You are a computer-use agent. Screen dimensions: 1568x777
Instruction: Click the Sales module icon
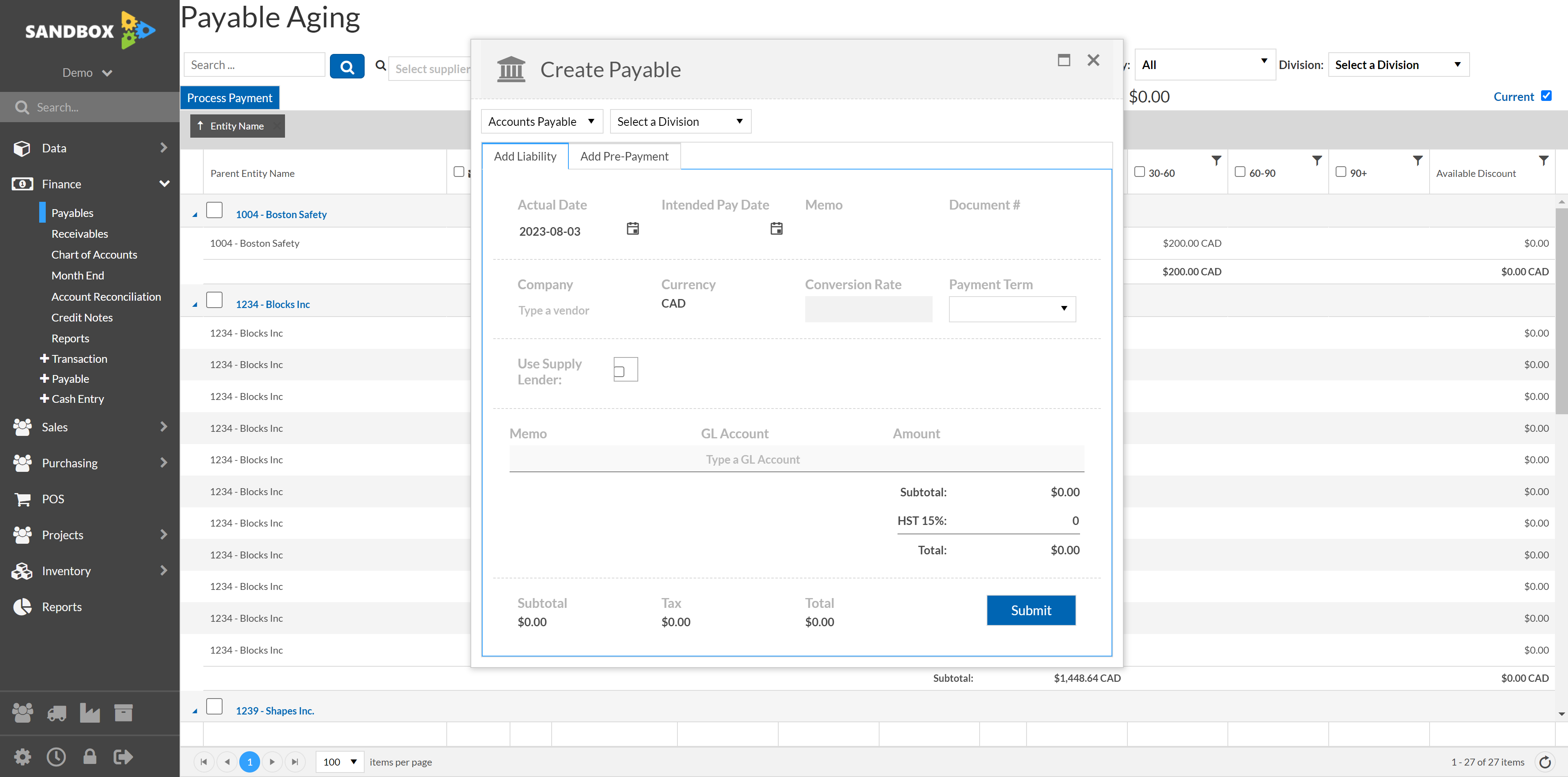click(x=22, y=427)
